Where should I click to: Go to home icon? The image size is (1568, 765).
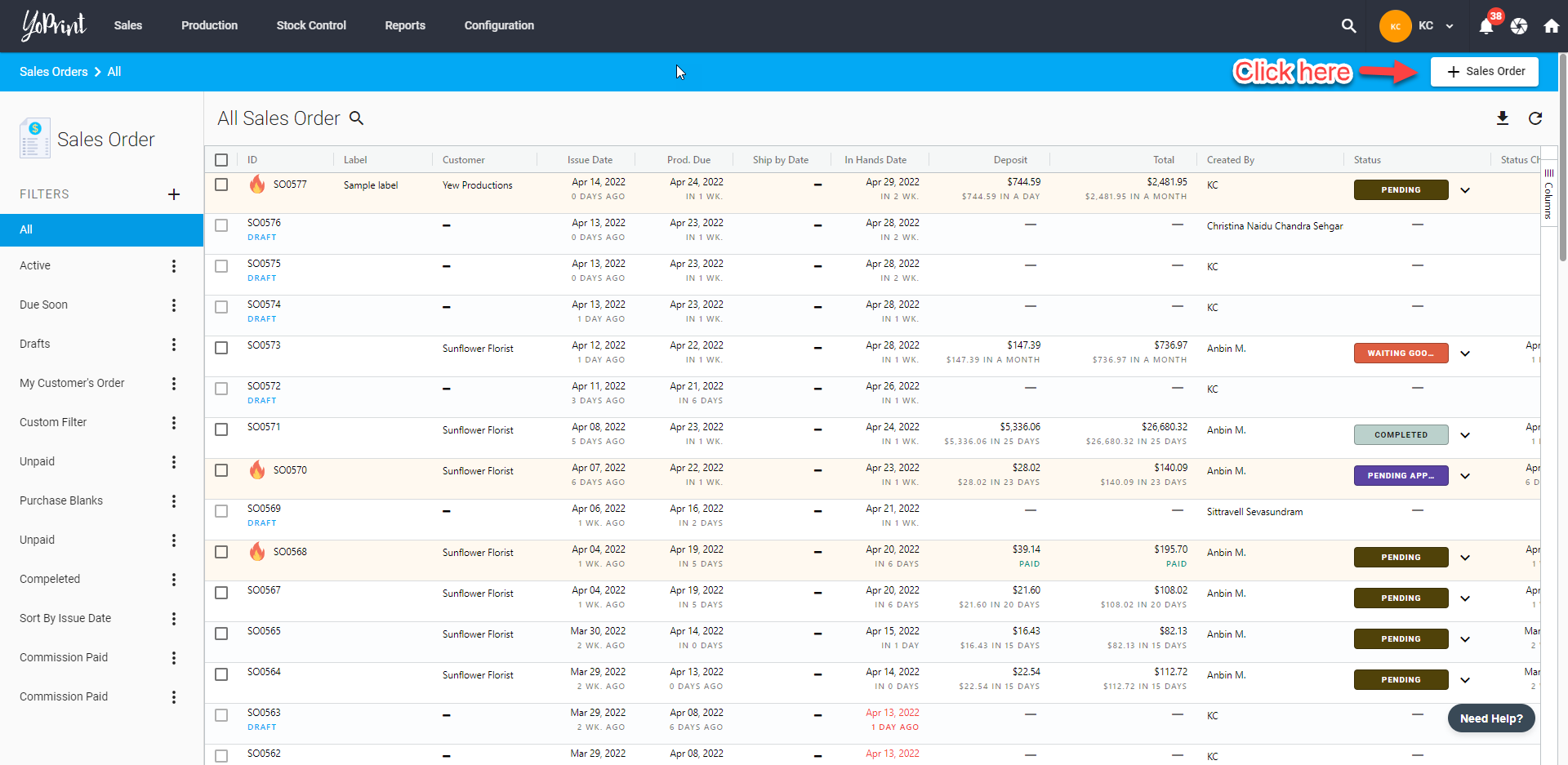[1552, 26]
